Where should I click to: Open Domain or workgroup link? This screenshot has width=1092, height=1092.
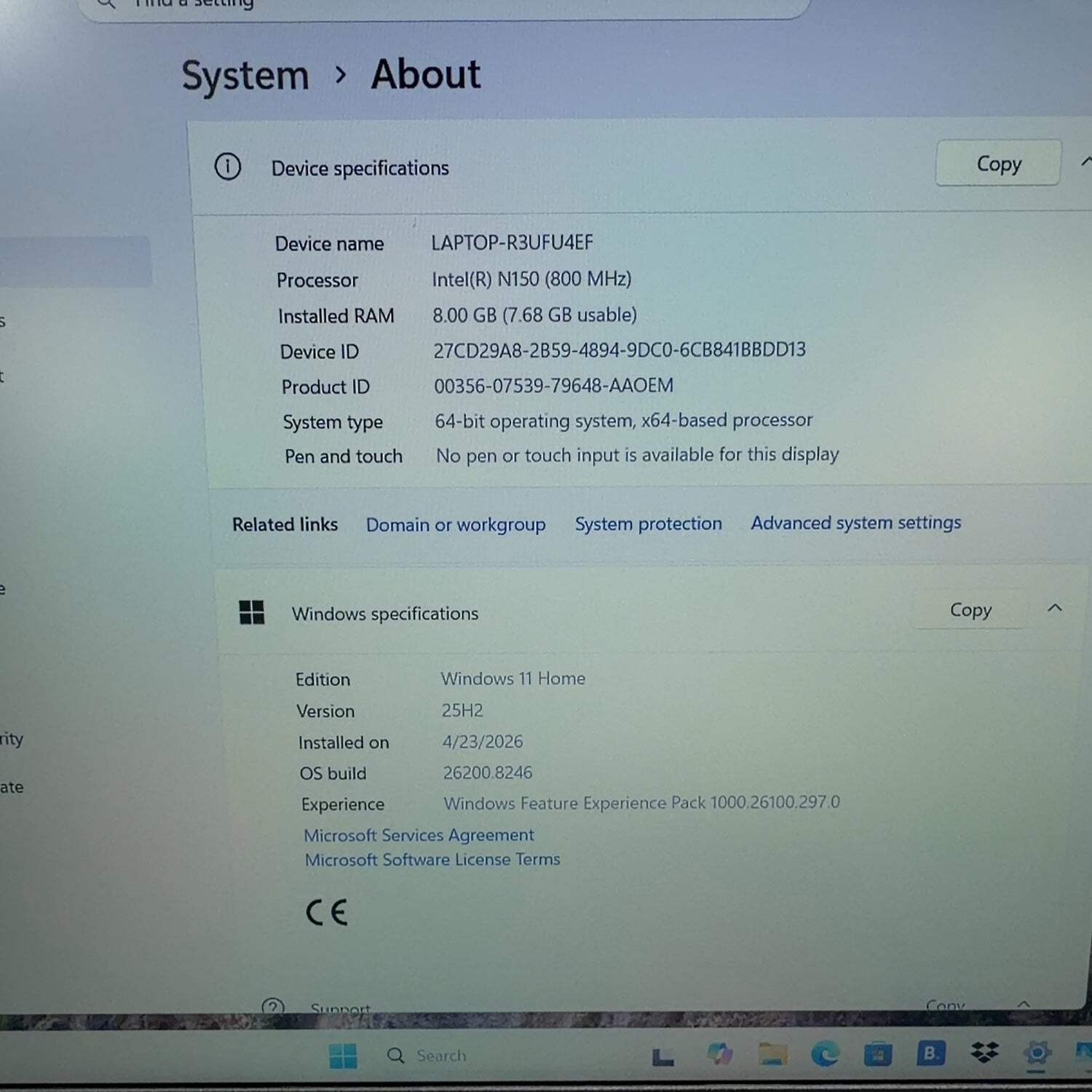click(x=456, y=525)
